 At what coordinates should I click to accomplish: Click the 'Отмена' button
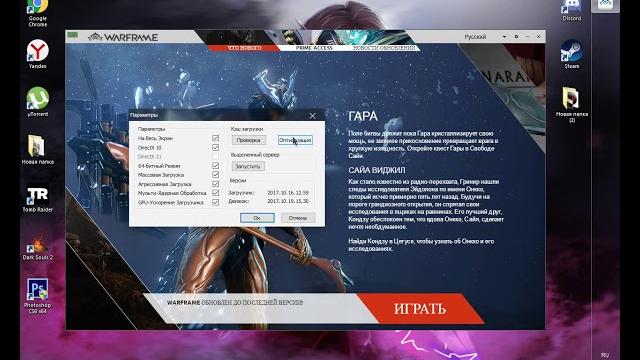coord(298,218)
